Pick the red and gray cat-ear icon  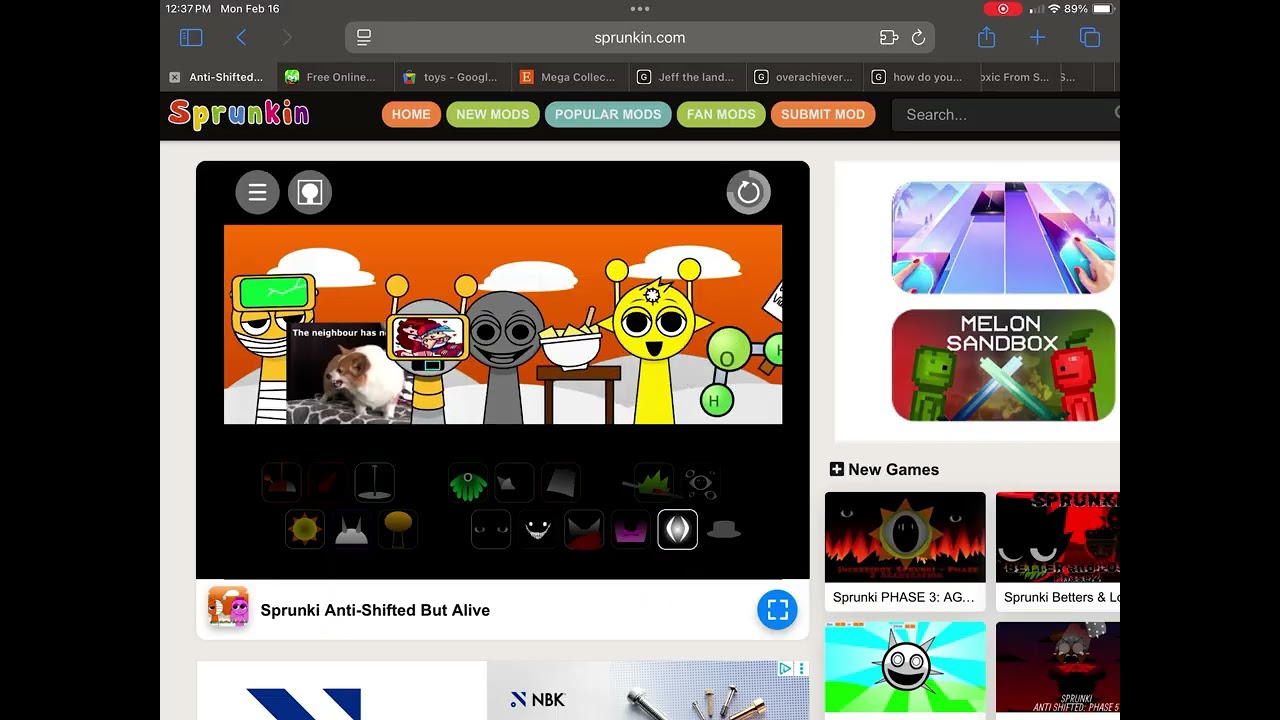[x=584, y=529]
